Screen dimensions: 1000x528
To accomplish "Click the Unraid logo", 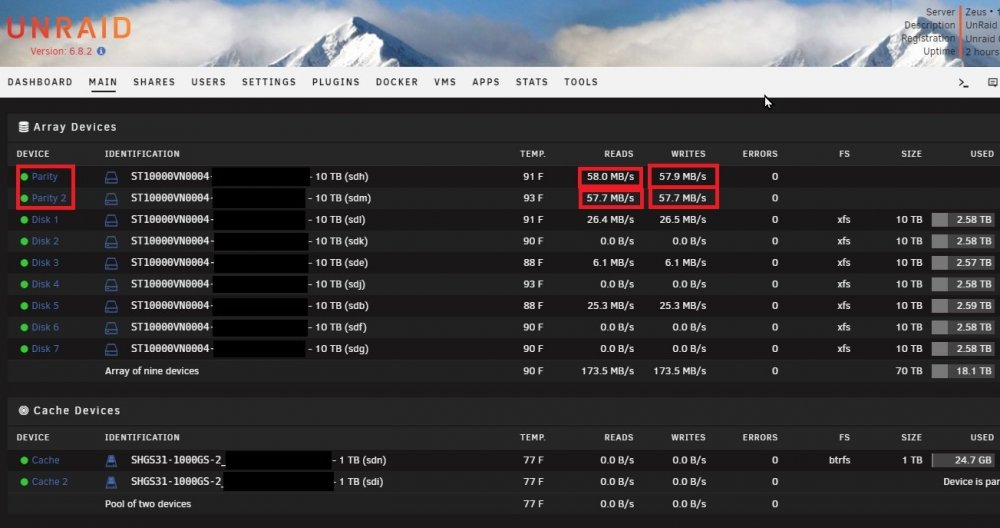I will [x=69, y=28].
